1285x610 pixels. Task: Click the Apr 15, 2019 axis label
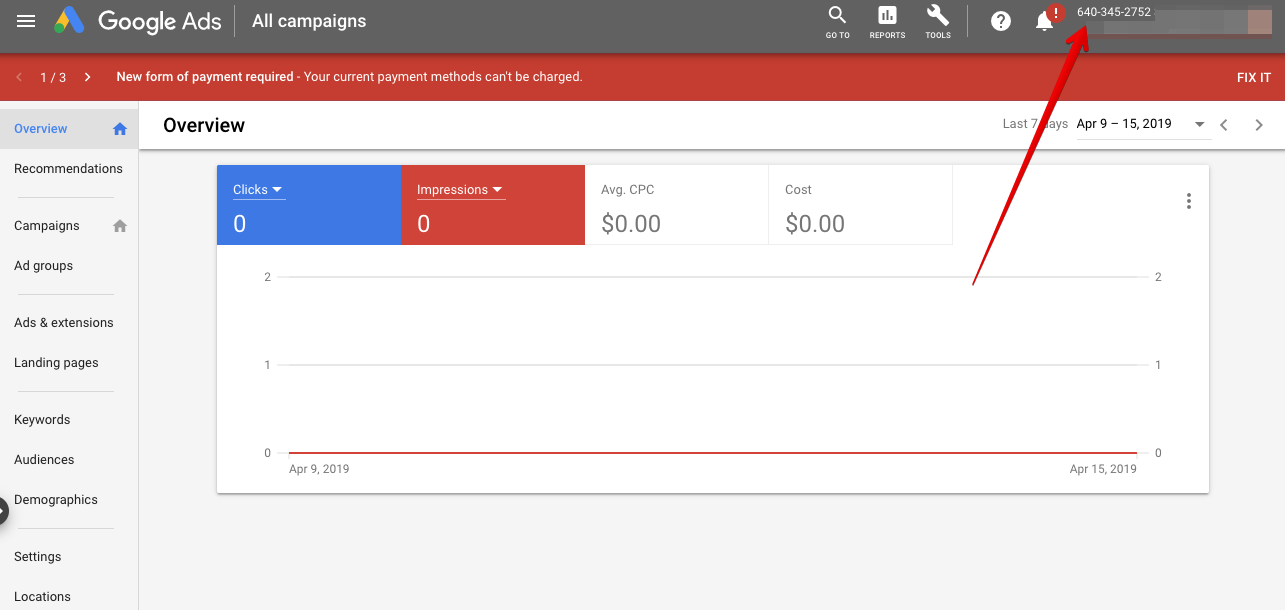click(1103, 469)
